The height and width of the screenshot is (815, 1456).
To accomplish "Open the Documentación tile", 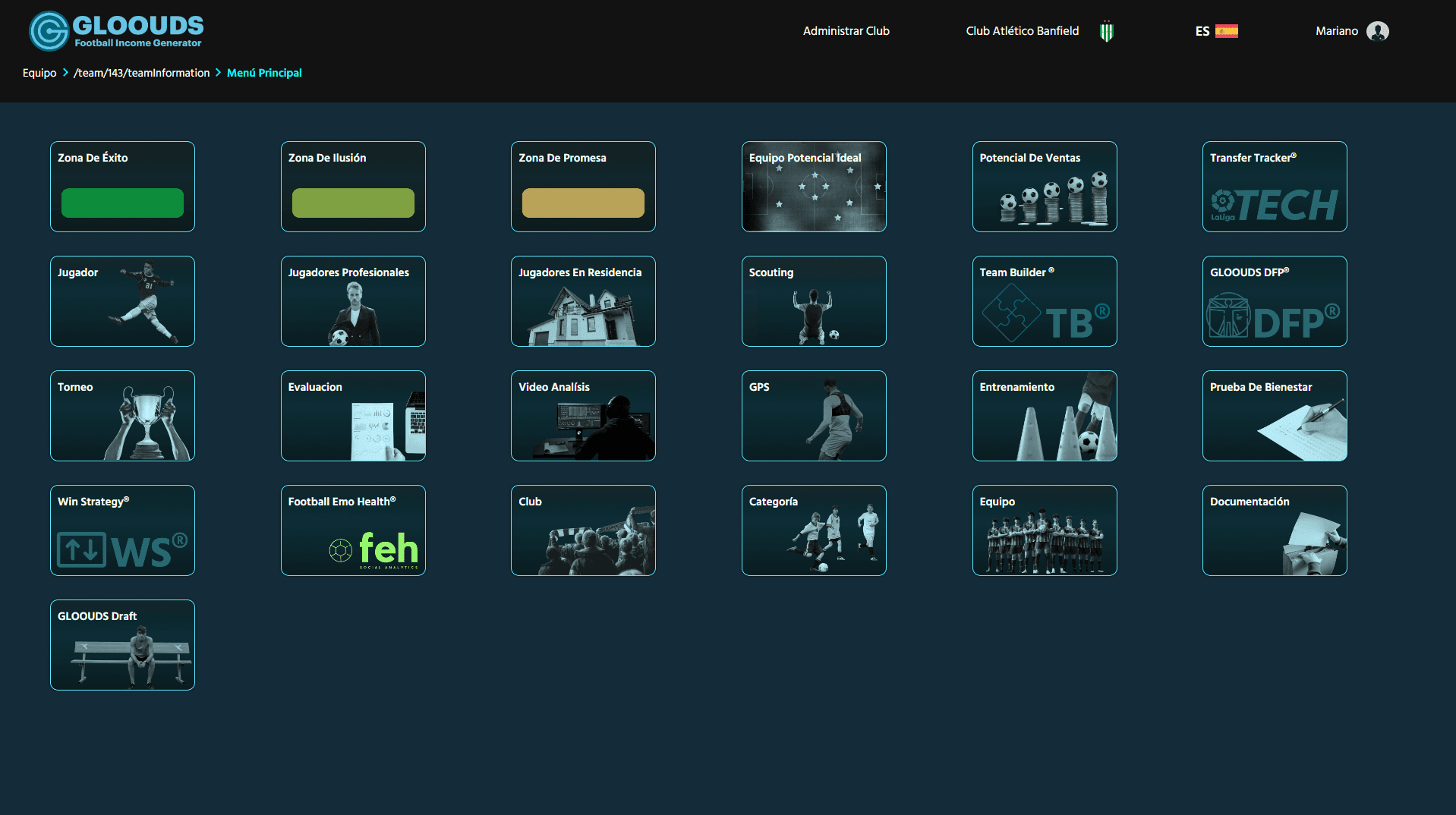I will click(x=1275, y=530).
